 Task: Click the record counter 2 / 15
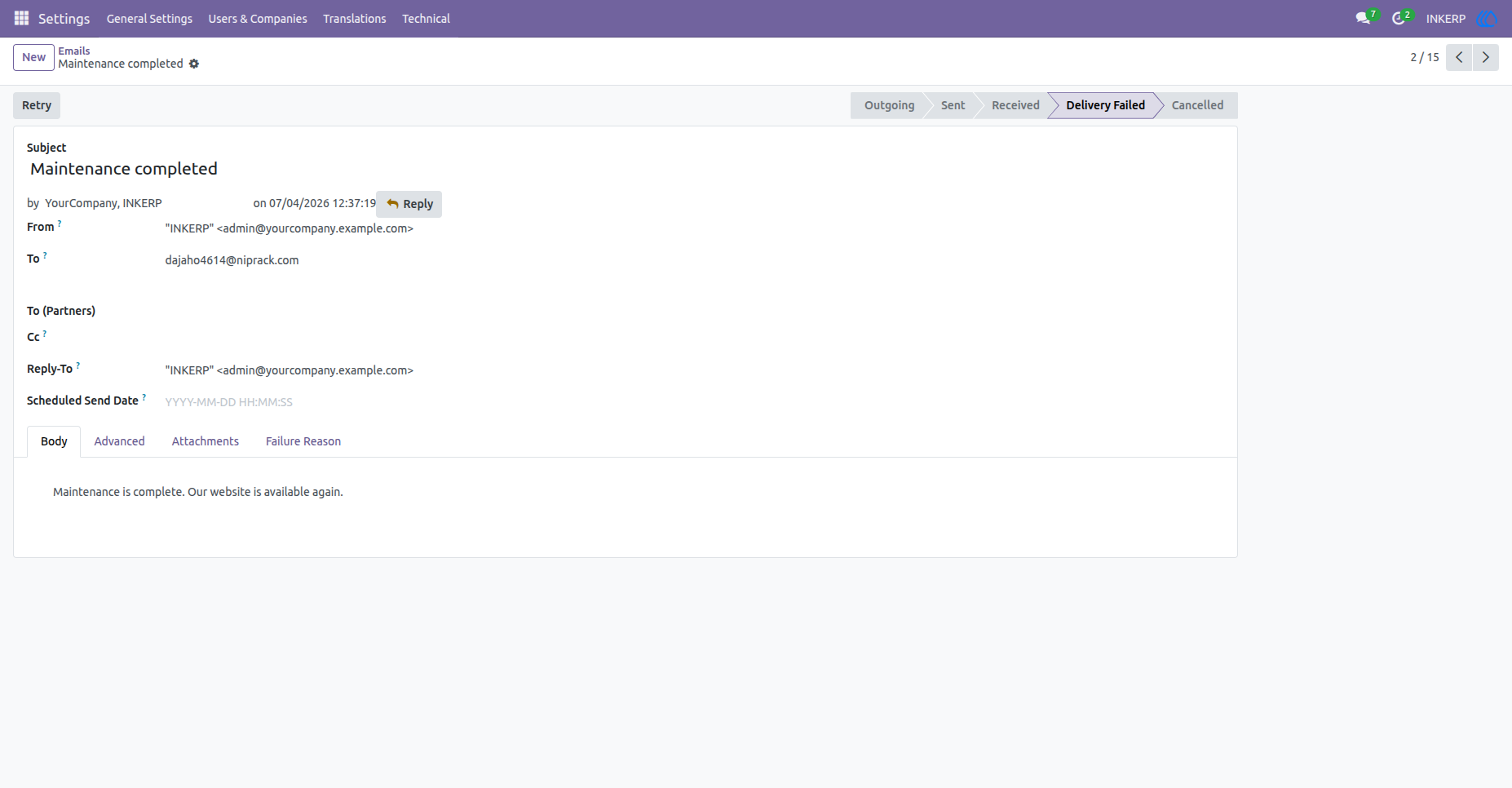(x=1425, y=57)
